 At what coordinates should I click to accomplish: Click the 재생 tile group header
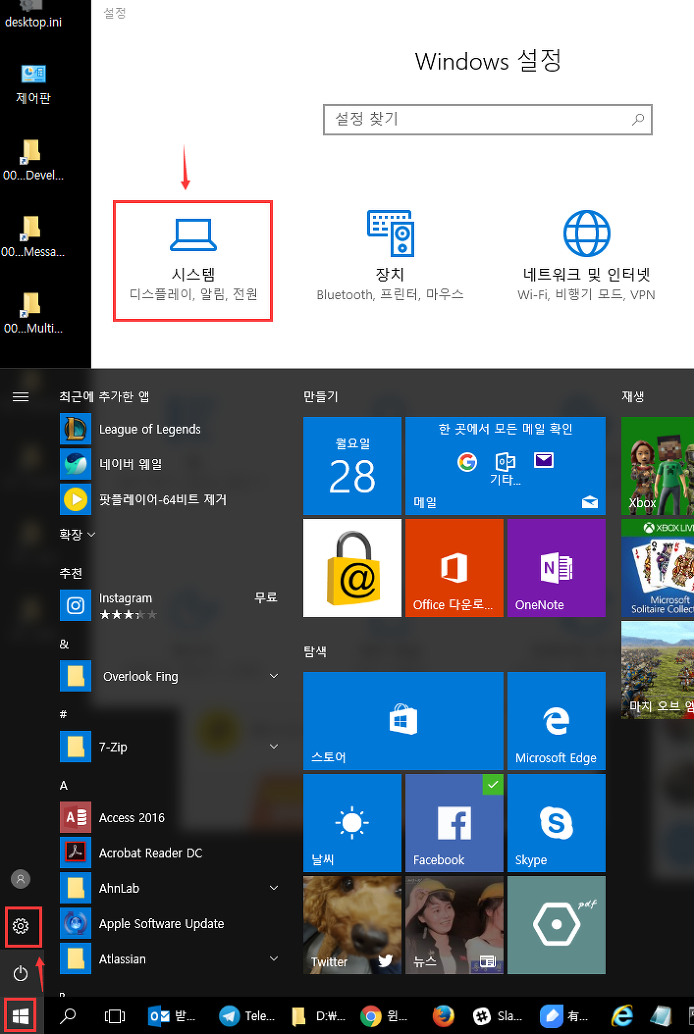(633, 396)
